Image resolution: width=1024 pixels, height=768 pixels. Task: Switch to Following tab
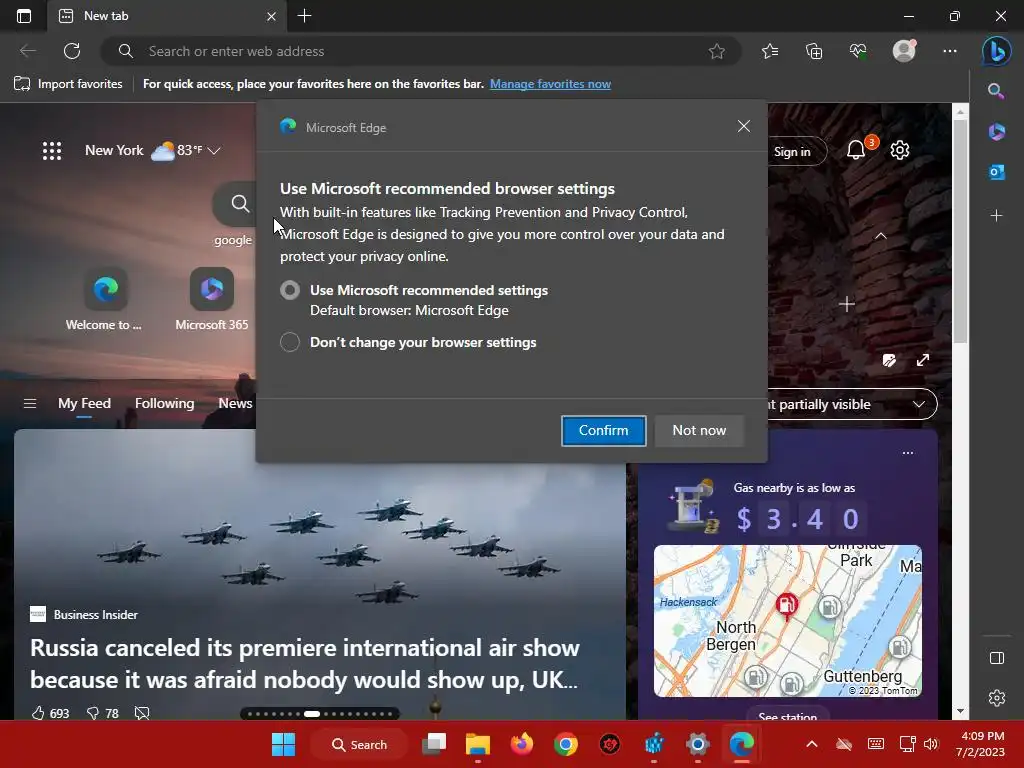[165, 404]
